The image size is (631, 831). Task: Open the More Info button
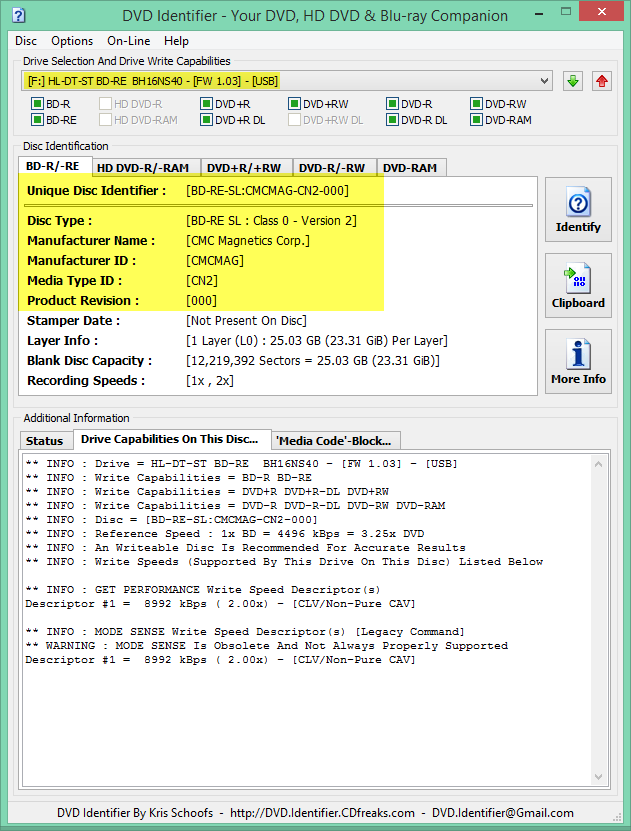coord(578,361)
